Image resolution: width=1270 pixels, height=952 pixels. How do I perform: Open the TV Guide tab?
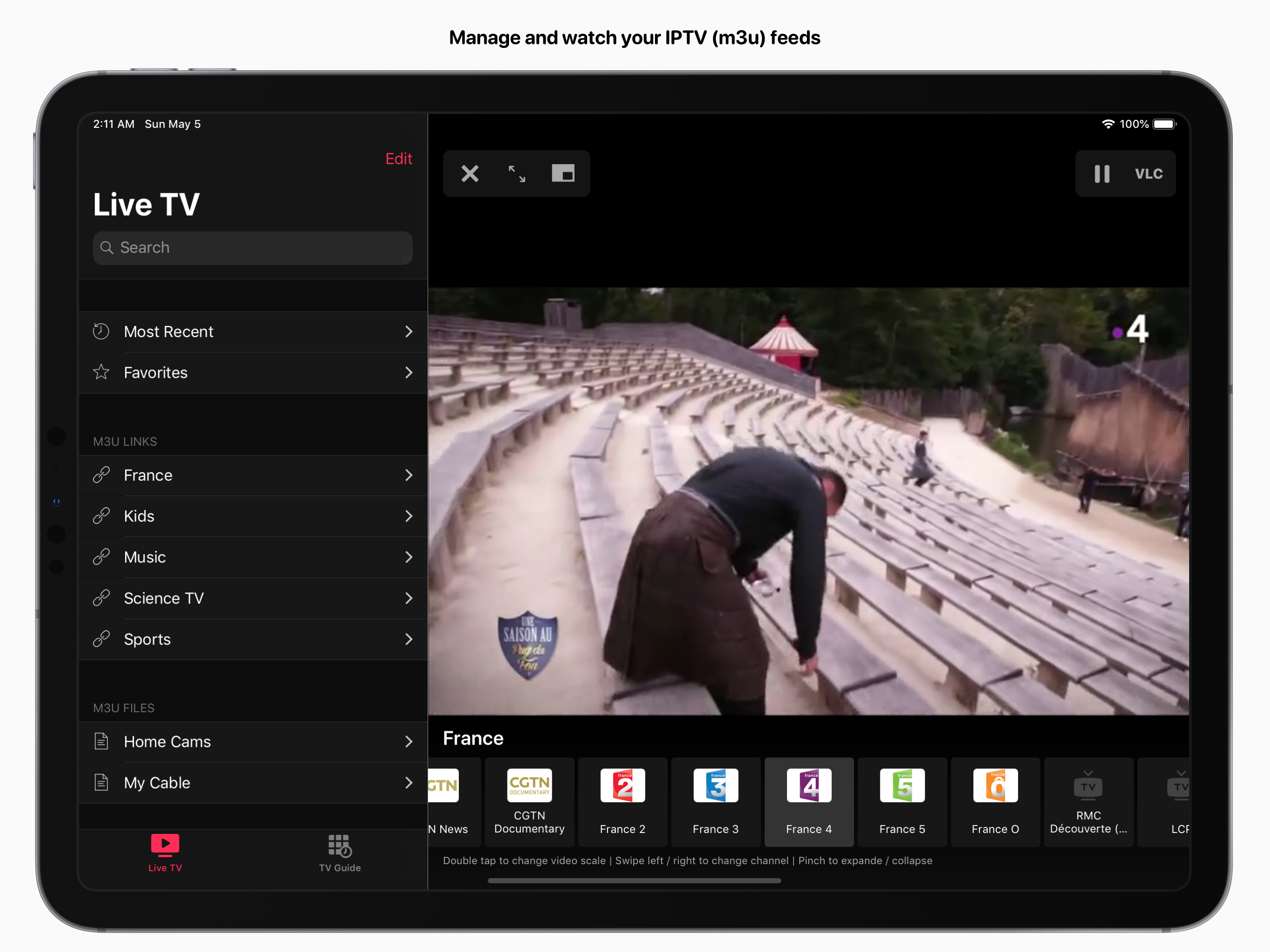(x=339, y=853)
